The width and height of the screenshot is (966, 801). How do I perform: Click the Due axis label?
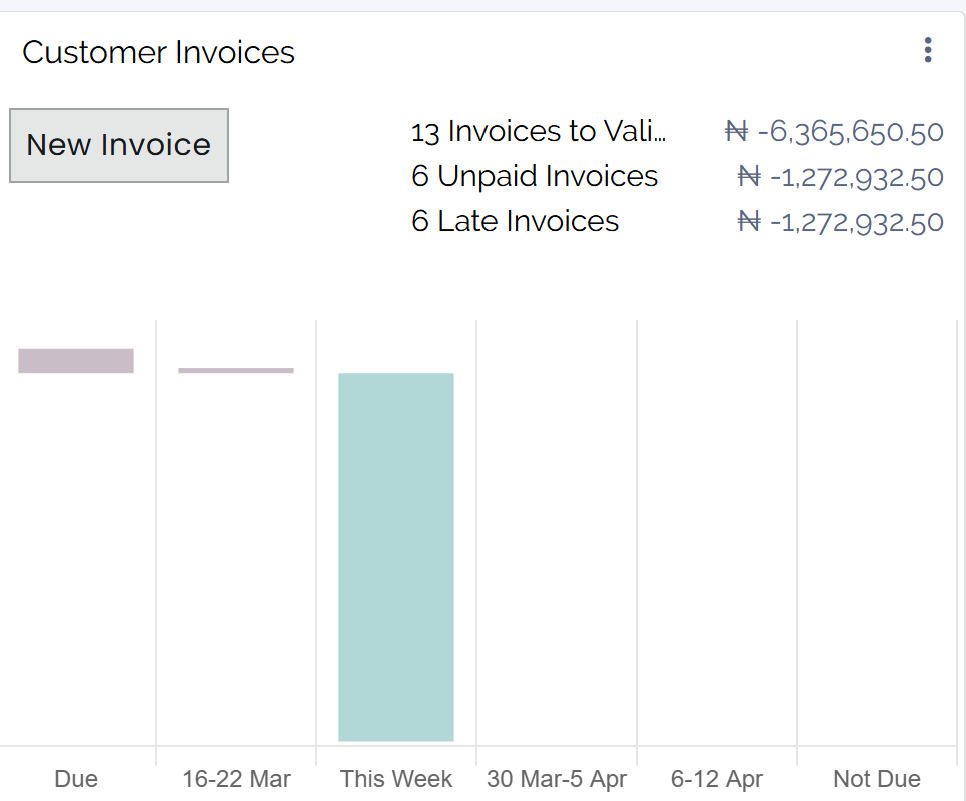tap(75, 779)
